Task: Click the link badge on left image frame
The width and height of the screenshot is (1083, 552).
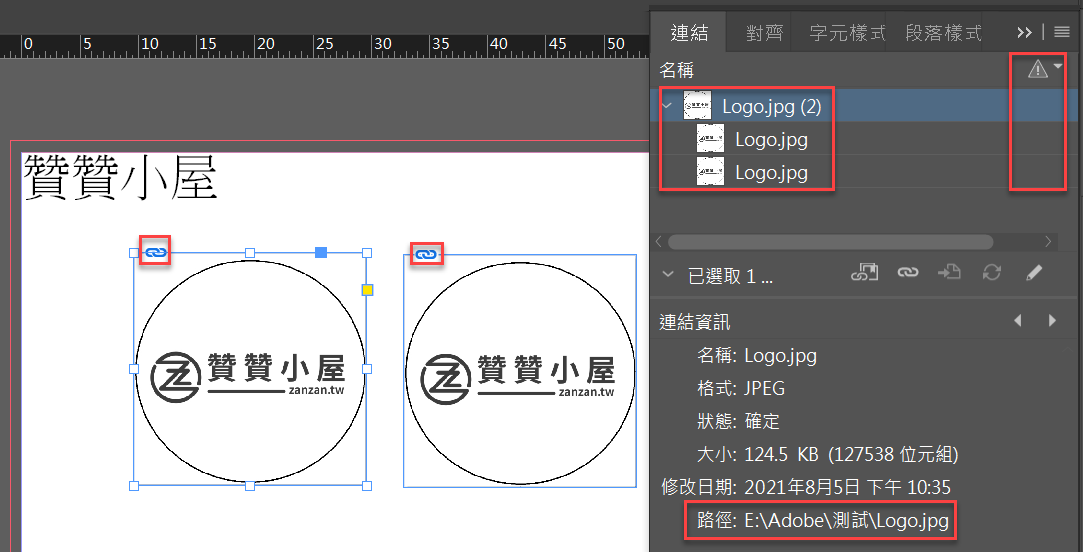Action: coord(155,251)
